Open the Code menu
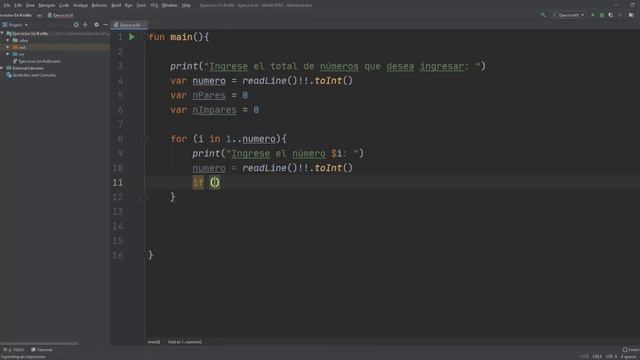 64,5
